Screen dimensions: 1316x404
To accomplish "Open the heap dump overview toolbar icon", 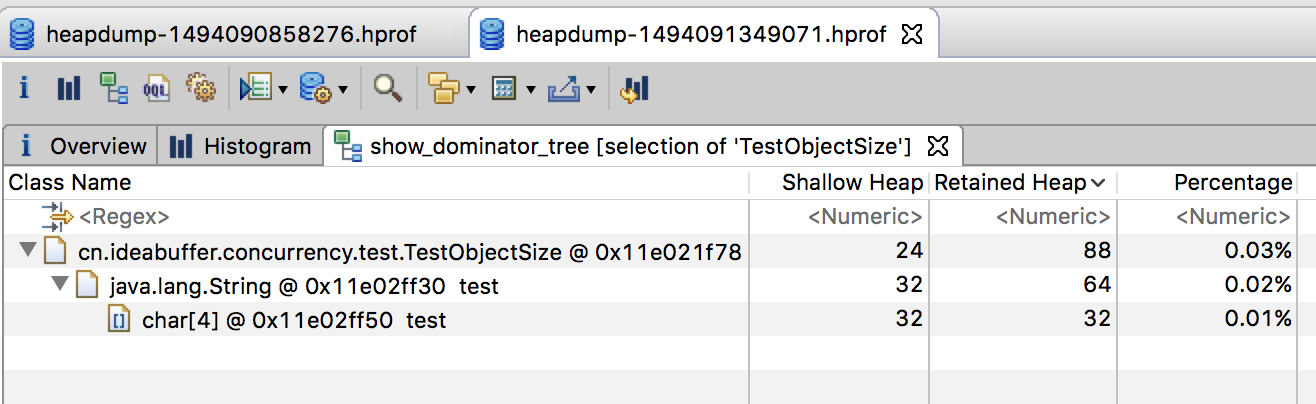I will [x=23, y=89].
